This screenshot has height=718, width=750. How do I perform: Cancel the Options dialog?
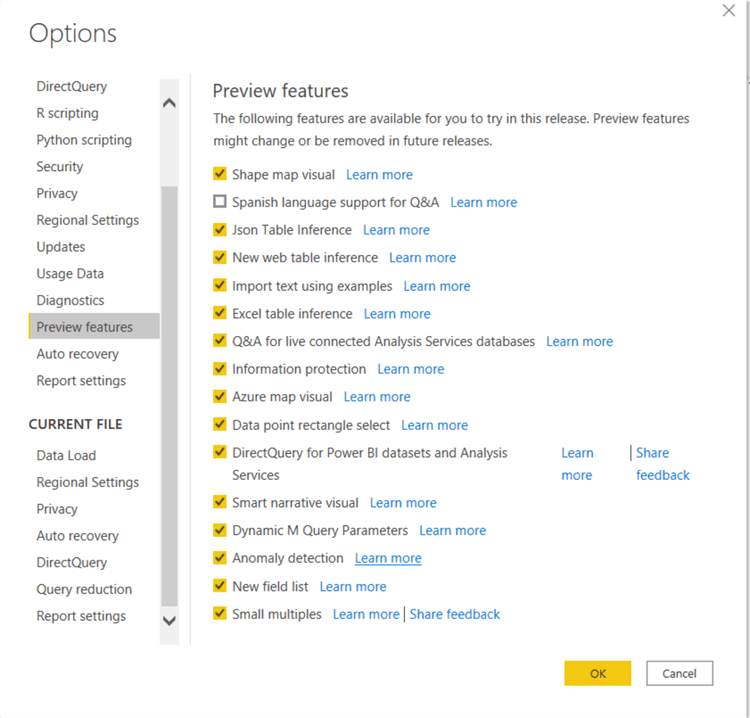(x=679, y=673)
